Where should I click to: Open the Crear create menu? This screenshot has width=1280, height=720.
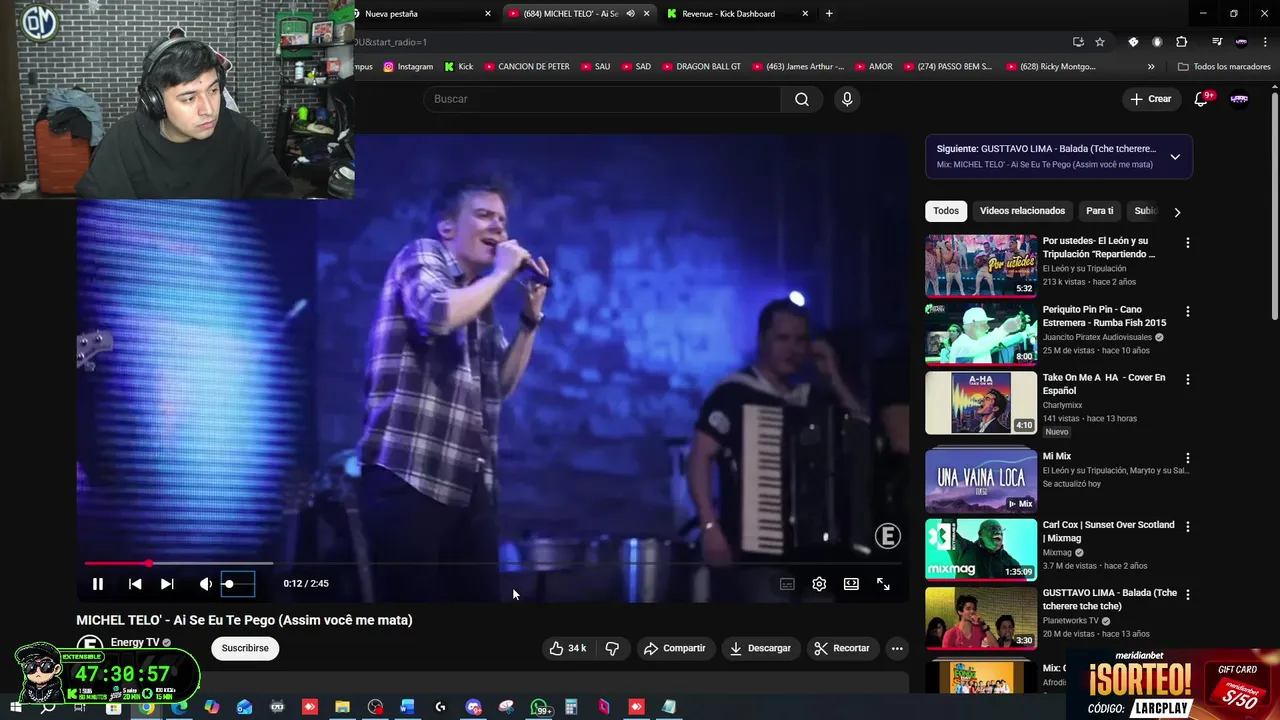(x=1151, y=99)
